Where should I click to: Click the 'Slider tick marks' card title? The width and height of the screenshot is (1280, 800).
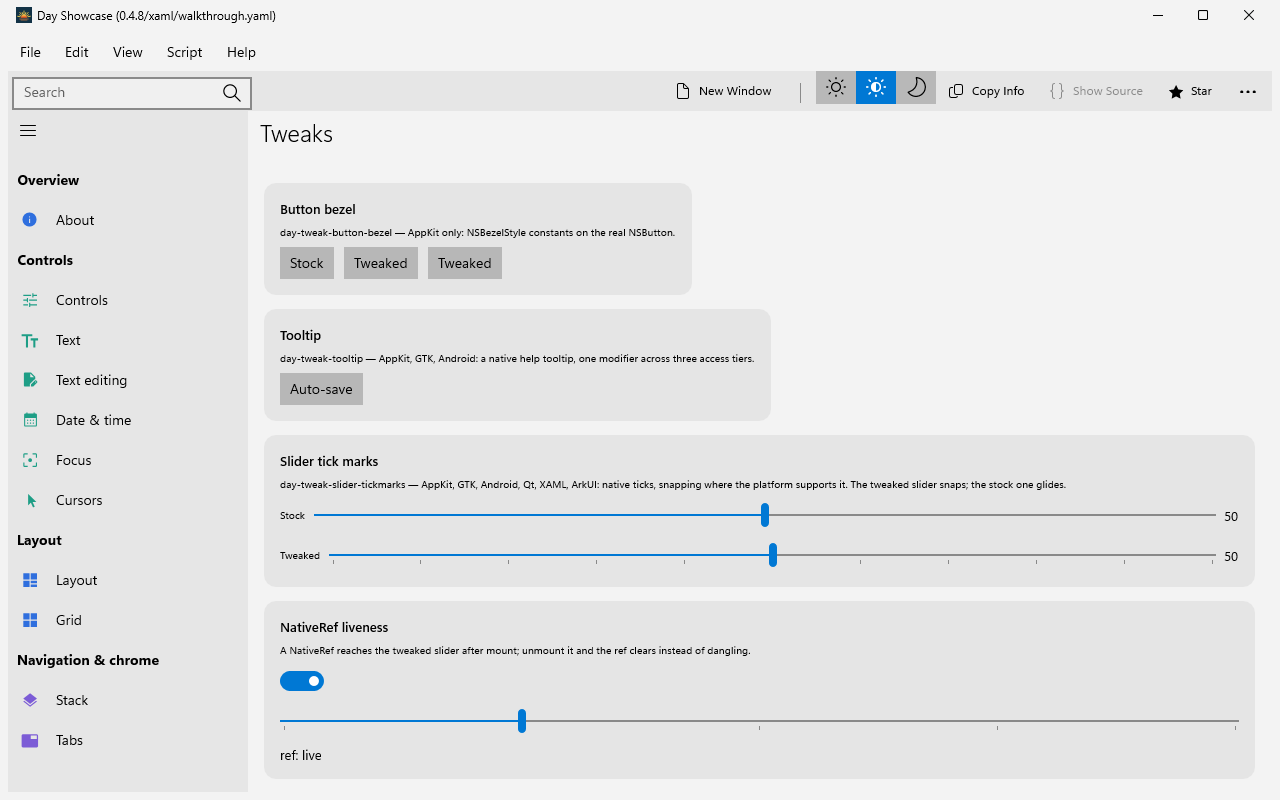pyautogui.click(x=329, y=461)
